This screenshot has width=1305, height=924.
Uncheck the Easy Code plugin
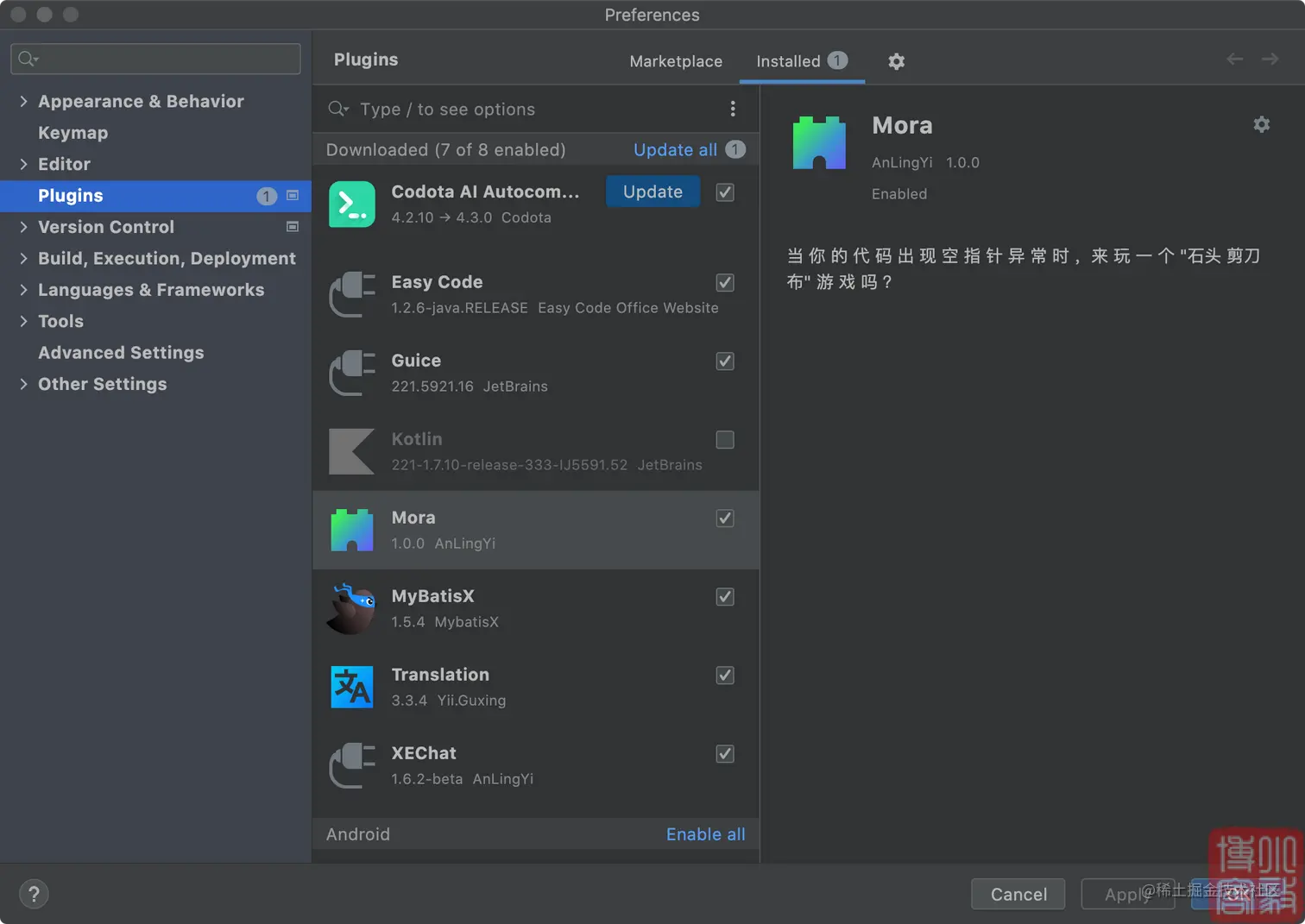(x=725, y=283)
